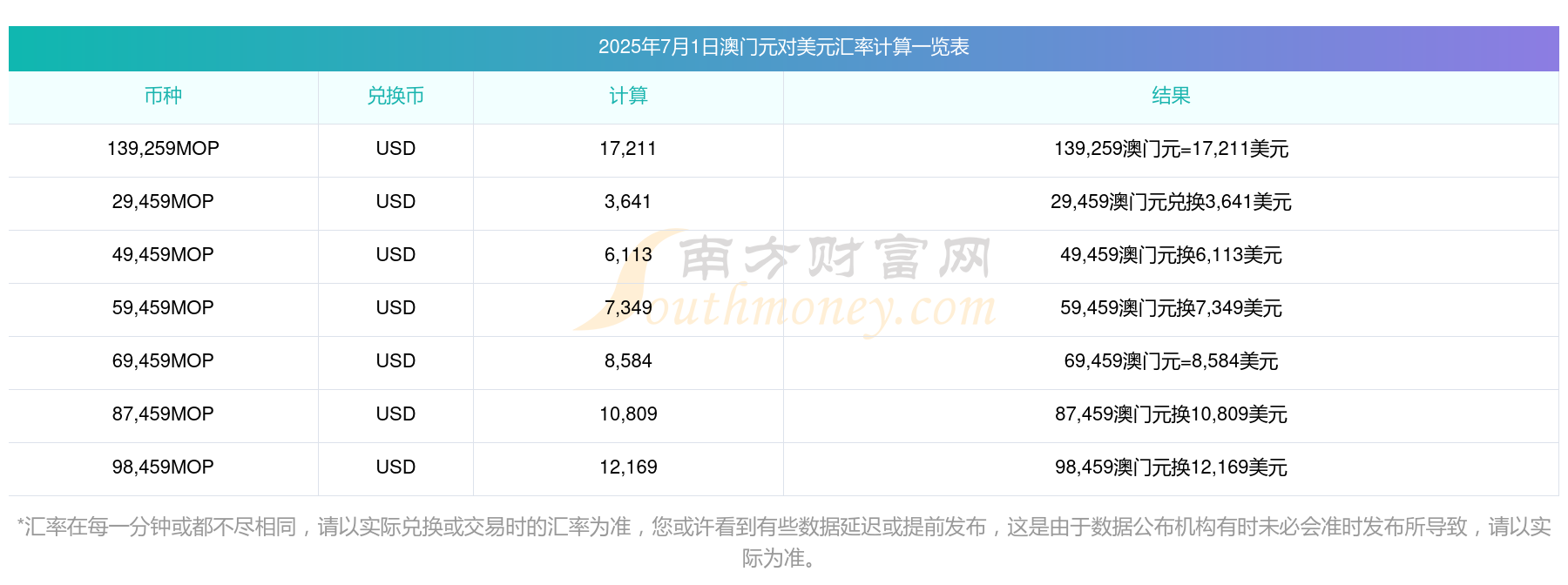Click the table title banner for July 1, 2025
Image resolution: width=1568 pixels, height=585 pixels.
(x=783, y=48)
